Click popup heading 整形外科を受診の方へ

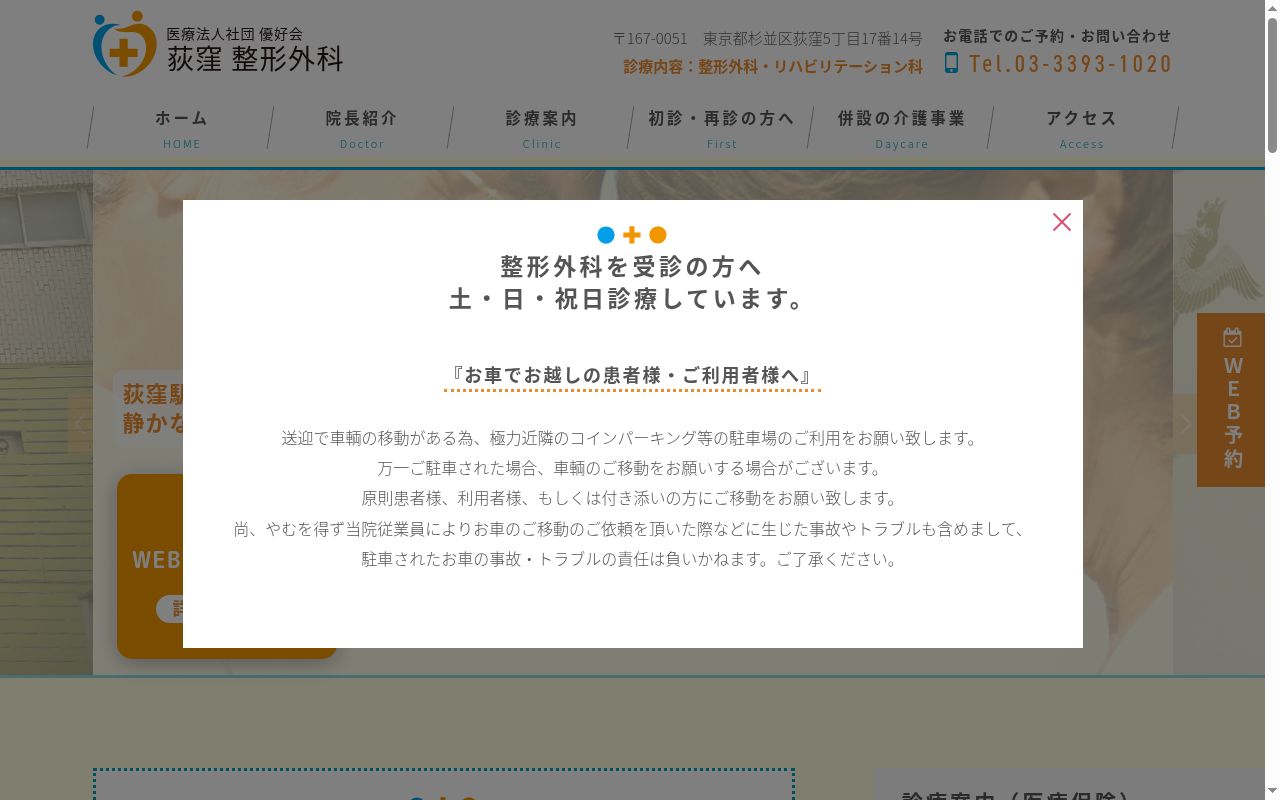631,266
